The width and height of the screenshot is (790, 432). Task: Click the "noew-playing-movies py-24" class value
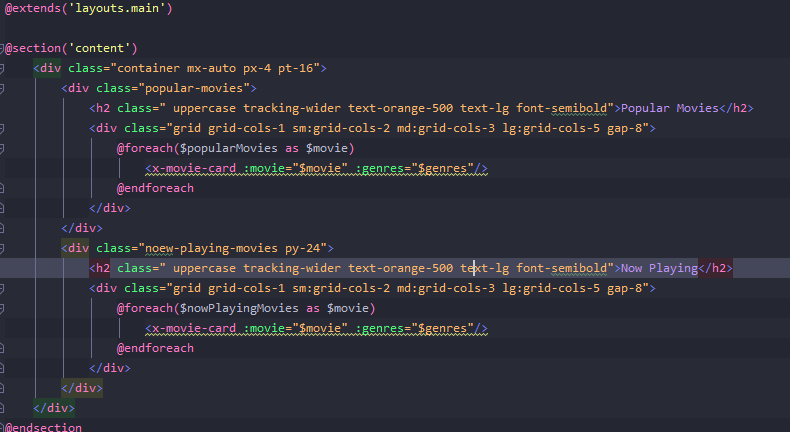tap(233, 248)
